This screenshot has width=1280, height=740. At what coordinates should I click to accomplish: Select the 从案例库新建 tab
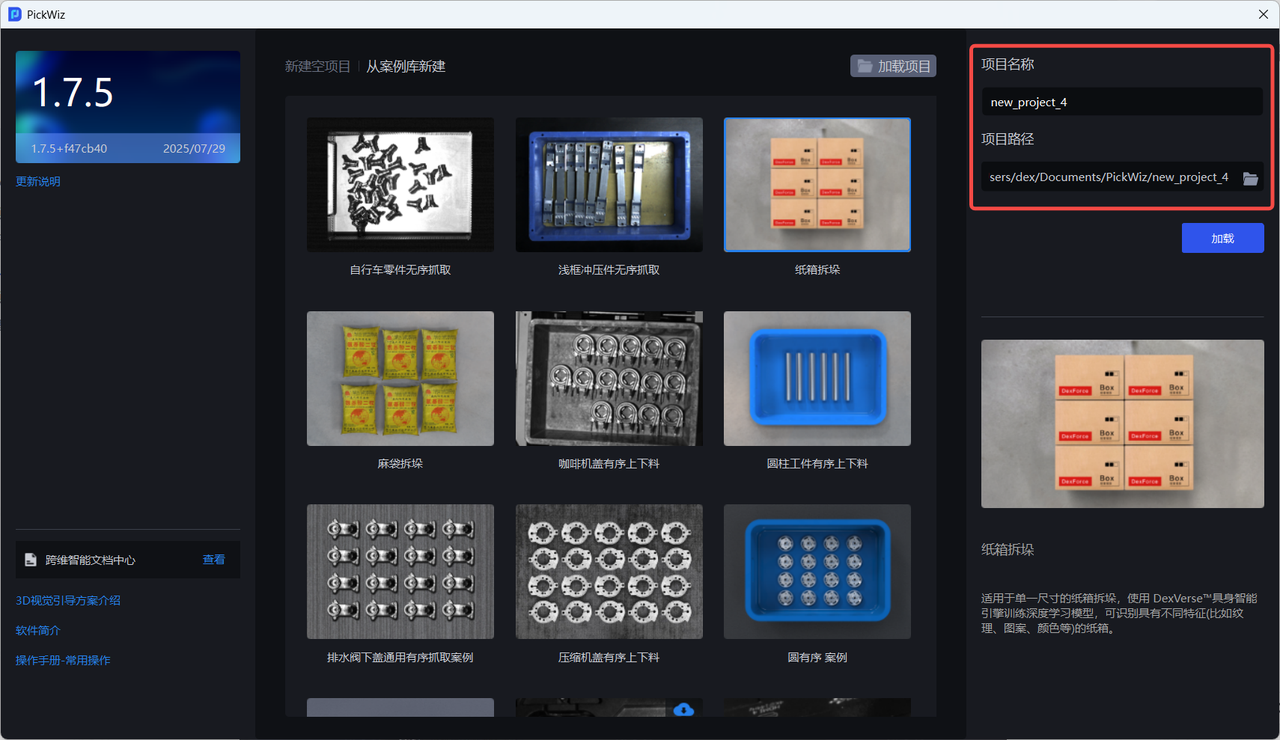click(x=405, y=67)
